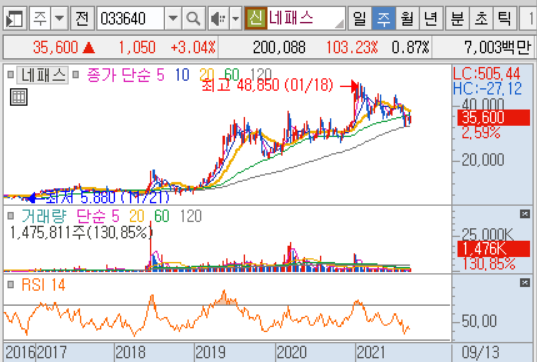Click the red 35,600 price axis tag
The height and width of the screenshot is (362, 537).
(x=494, y=118)
